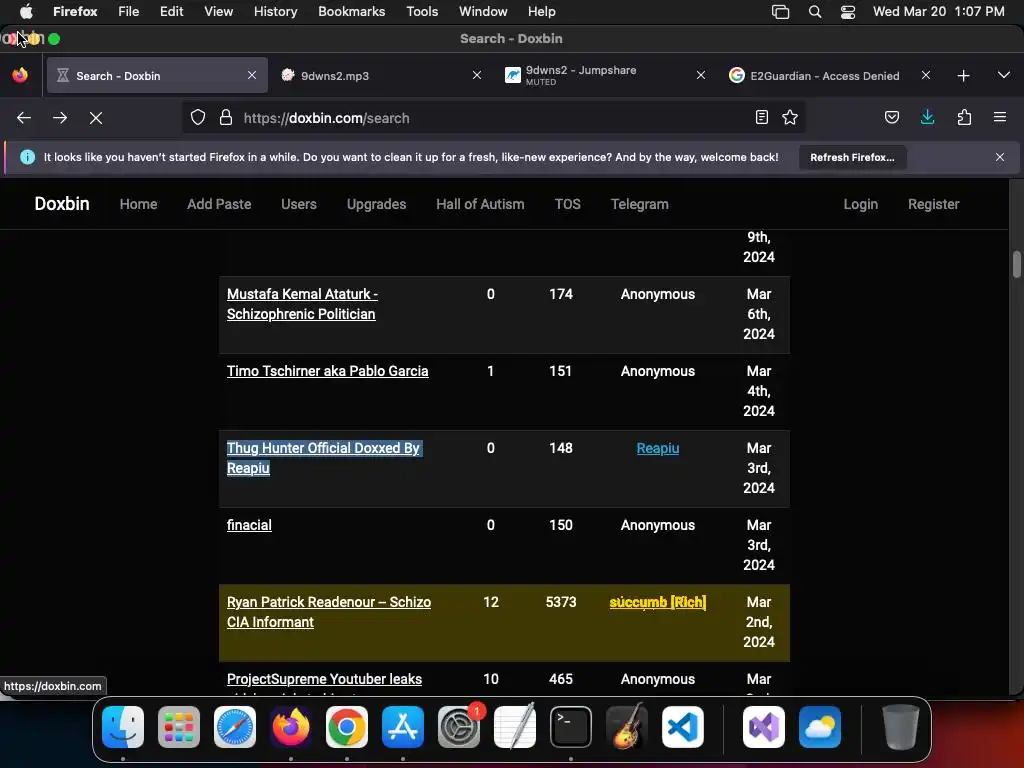Open Spotlight search in the menu bar
Screen dimensions: 1024x768
coord(814,12)
